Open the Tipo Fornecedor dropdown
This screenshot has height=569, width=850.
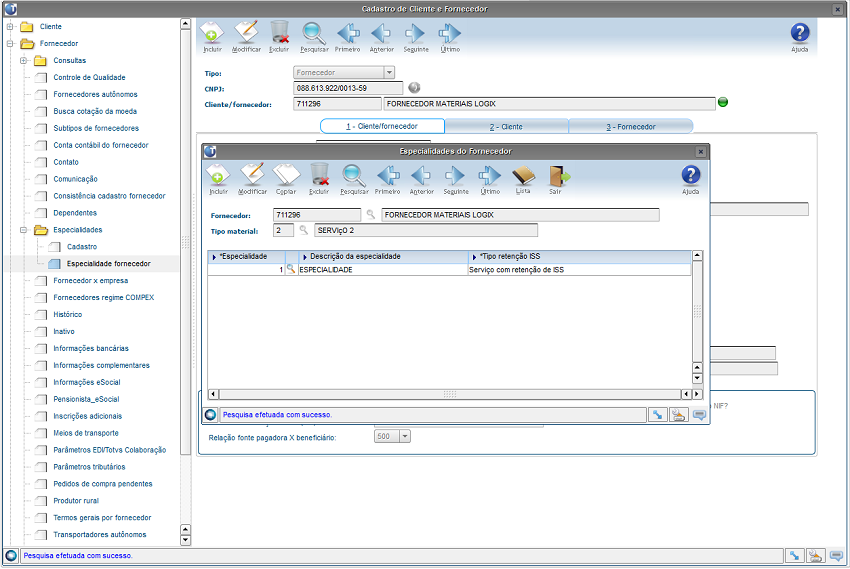tap(389, 72)
